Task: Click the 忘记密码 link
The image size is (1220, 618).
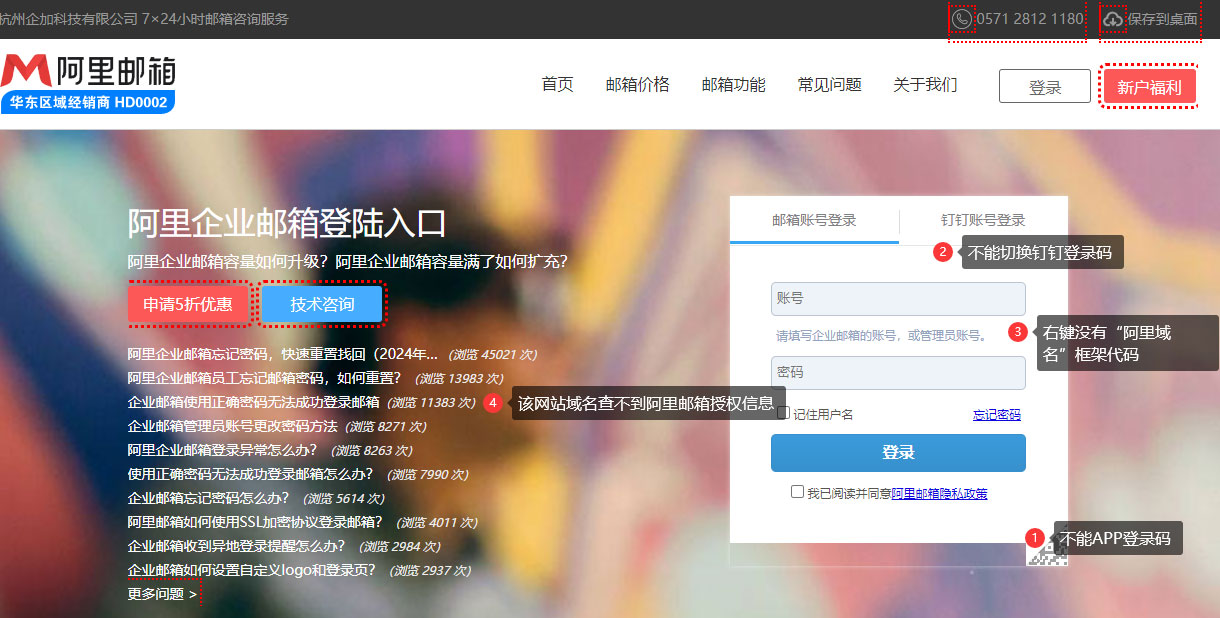Action: click(997, 414)
